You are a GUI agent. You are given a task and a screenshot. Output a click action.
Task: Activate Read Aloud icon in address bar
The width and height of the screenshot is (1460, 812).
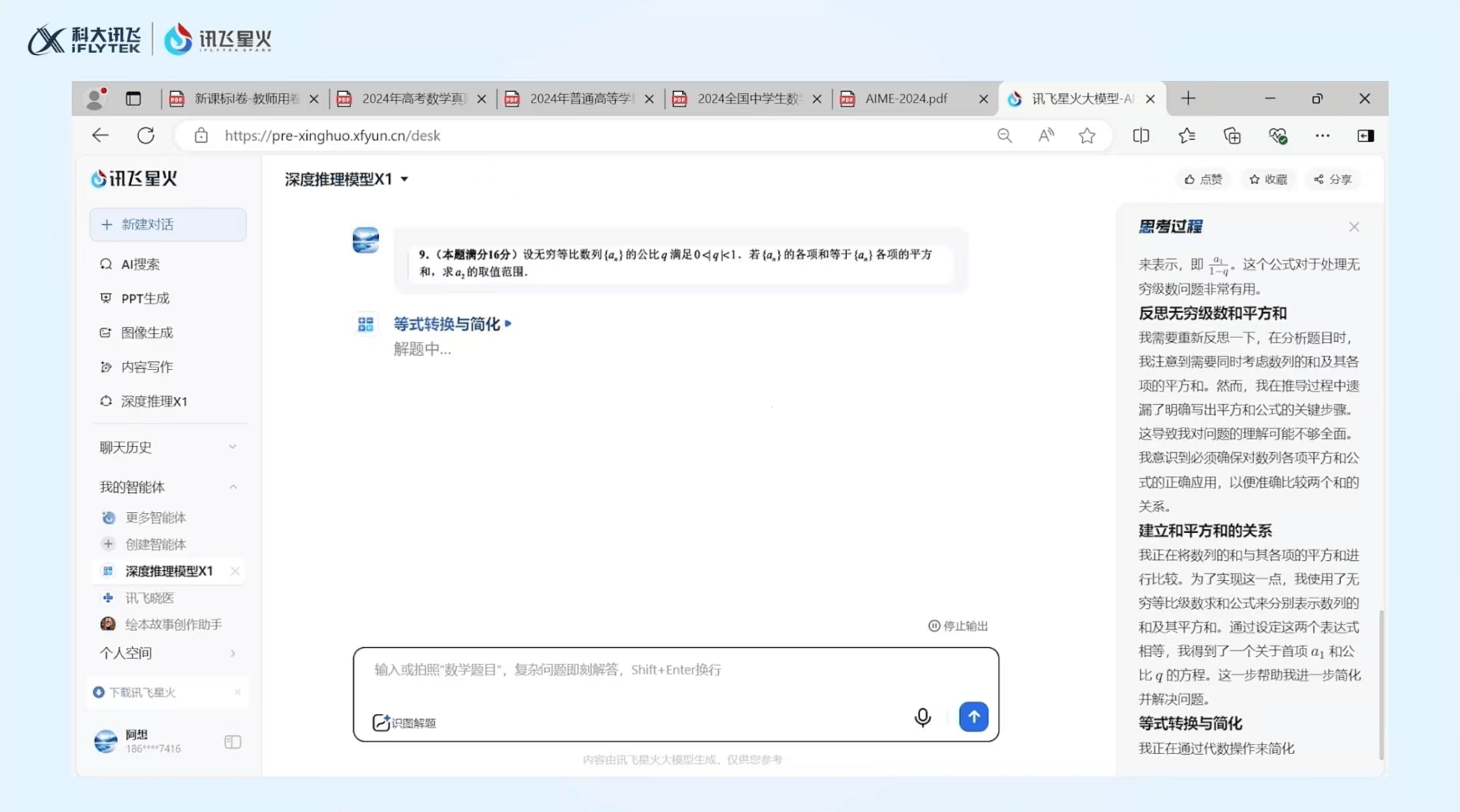pos(1046,135)
